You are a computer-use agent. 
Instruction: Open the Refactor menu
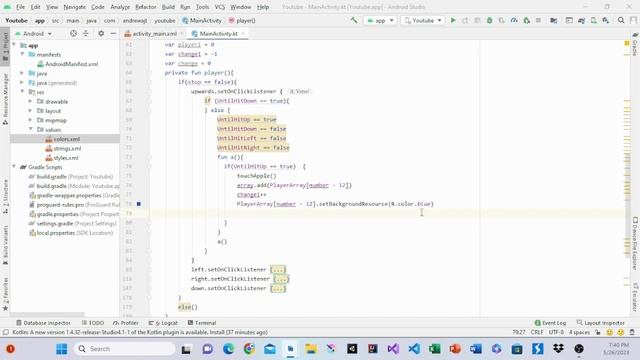click(145, 7)
